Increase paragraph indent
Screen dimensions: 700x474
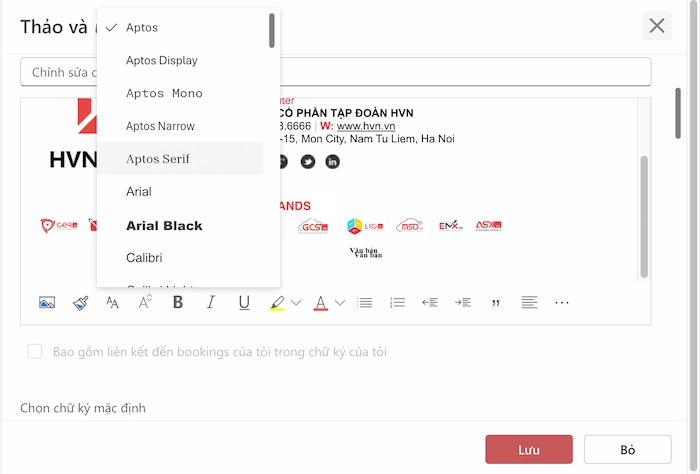463,303
